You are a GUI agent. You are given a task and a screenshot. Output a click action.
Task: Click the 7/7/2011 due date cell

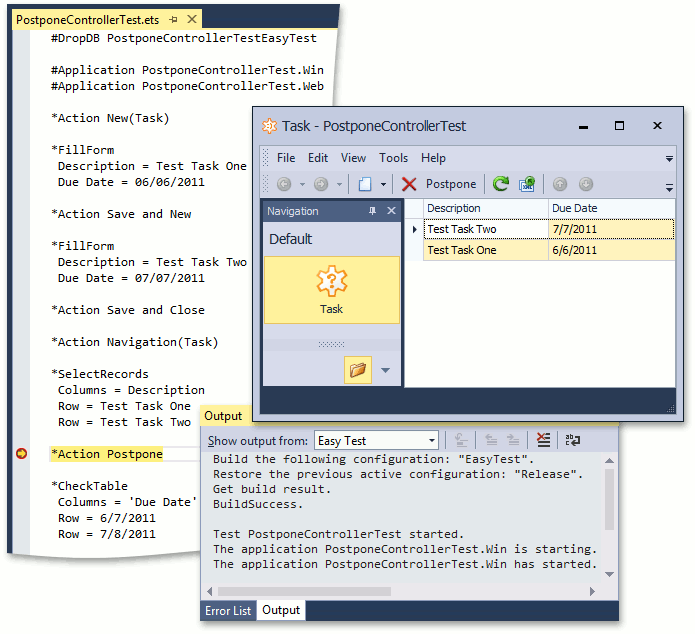tap(612, 229)
